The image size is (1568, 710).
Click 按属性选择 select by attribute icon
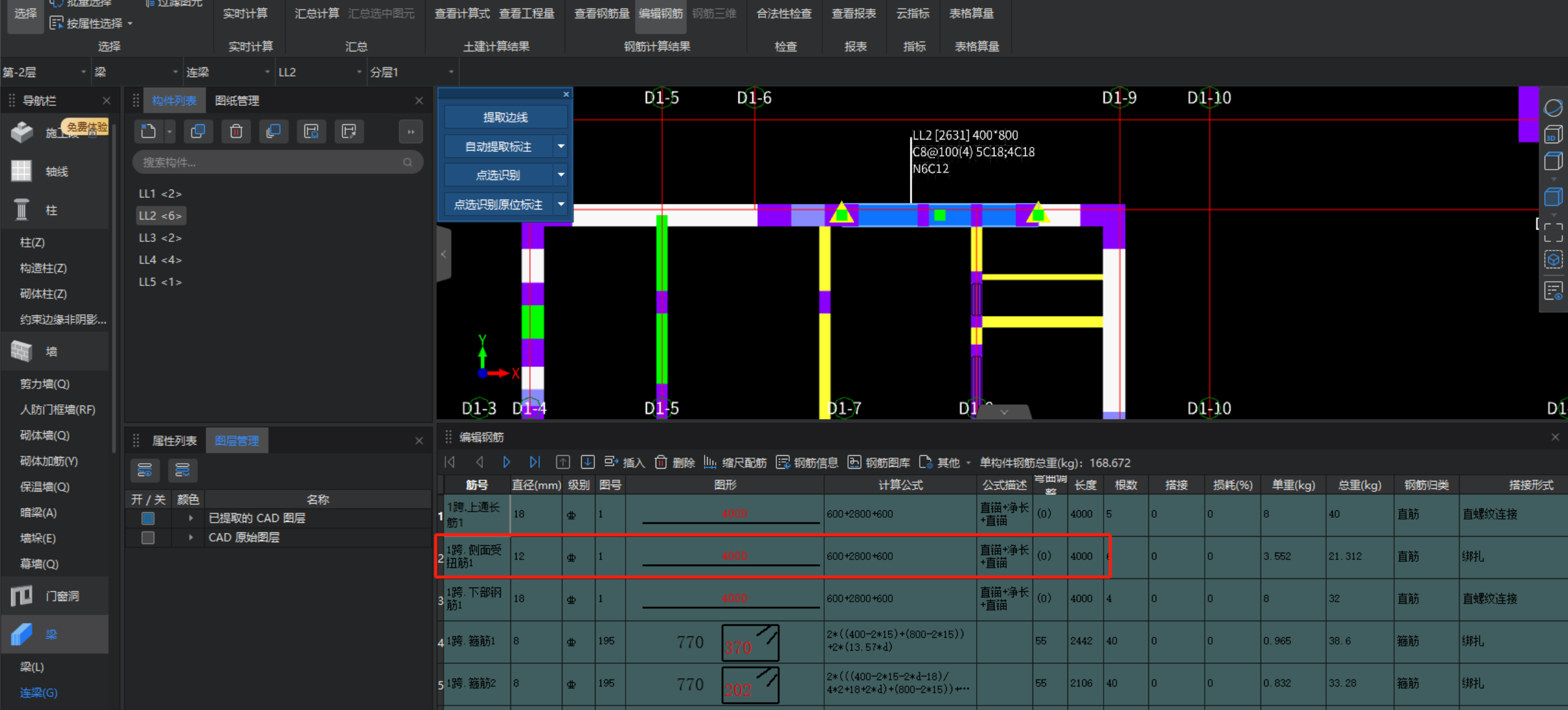coord(56,23)
